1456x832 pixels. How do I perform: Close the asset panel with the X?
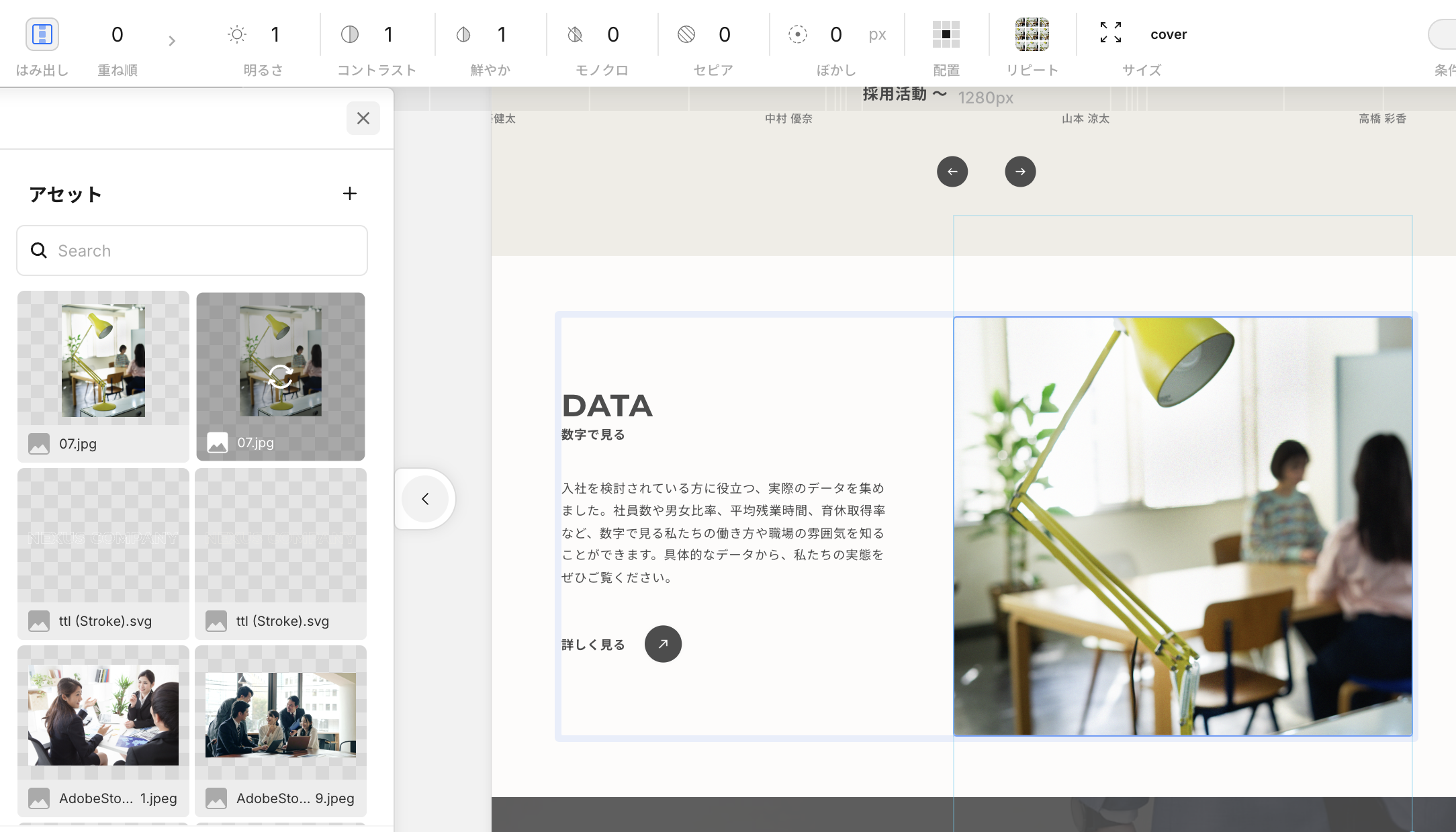[x=363, y=118]
